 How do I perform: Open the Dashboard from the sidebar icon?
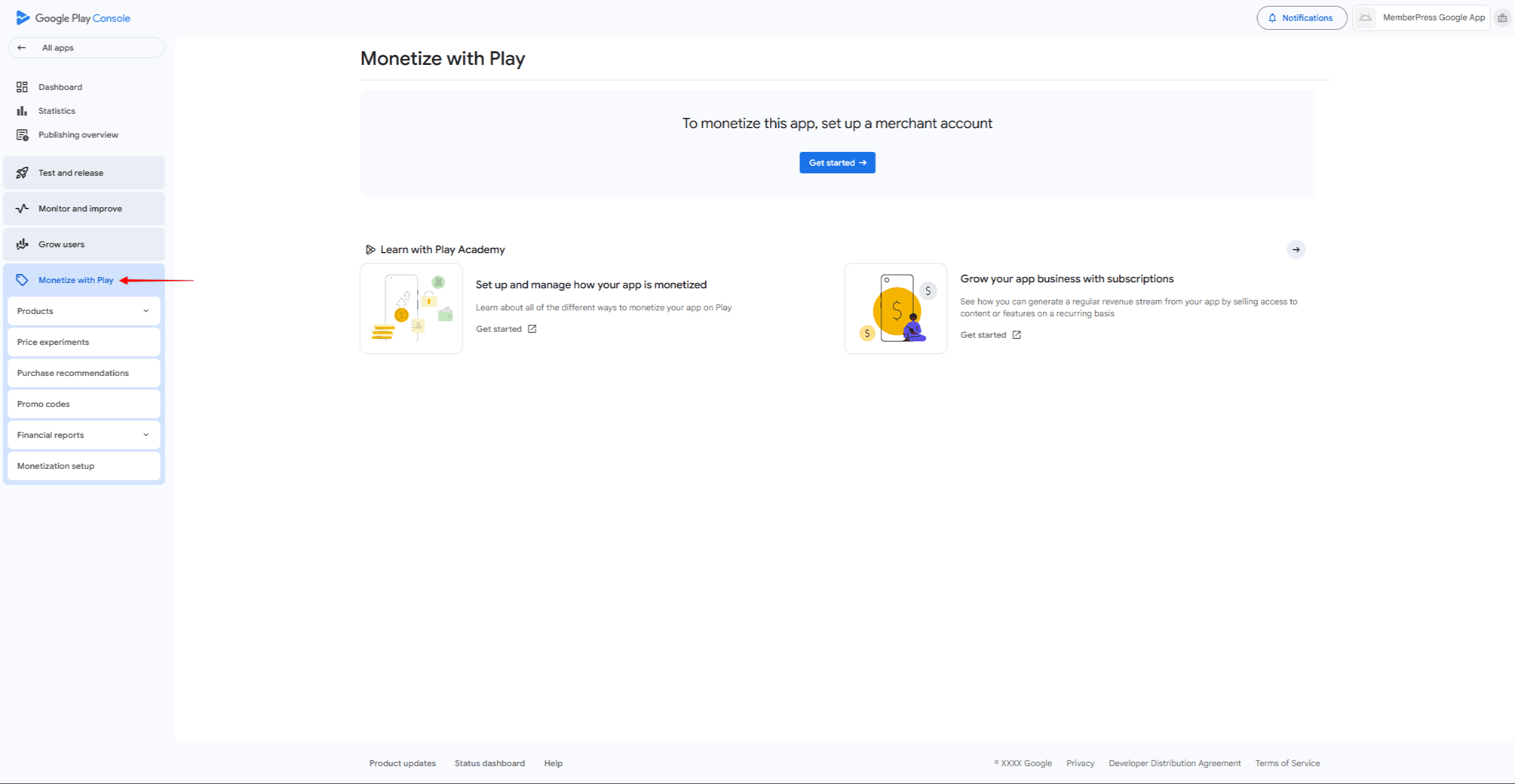point(22,86)
